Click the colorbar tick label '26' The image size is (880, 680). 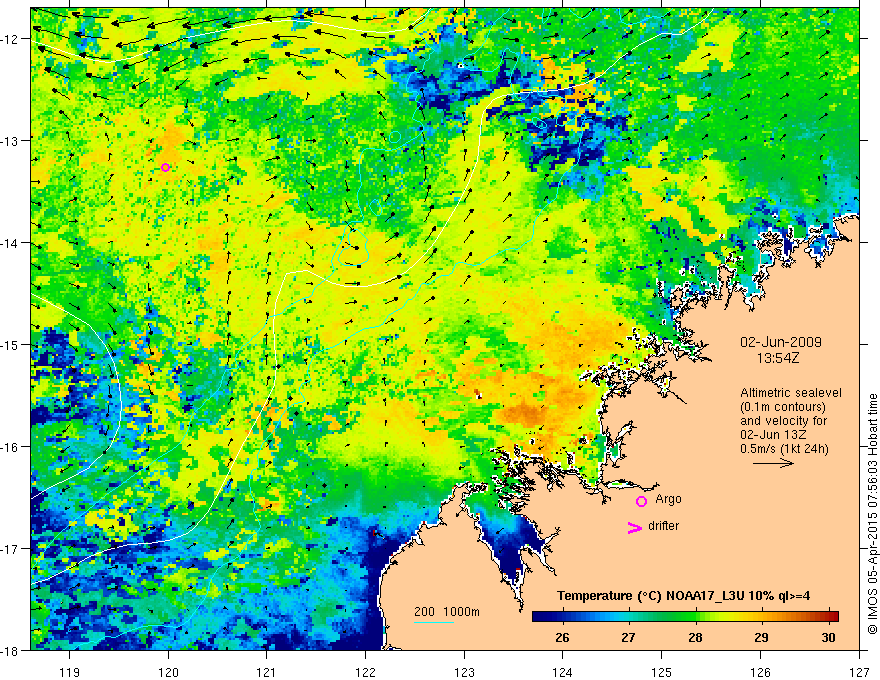coord(562,637)
